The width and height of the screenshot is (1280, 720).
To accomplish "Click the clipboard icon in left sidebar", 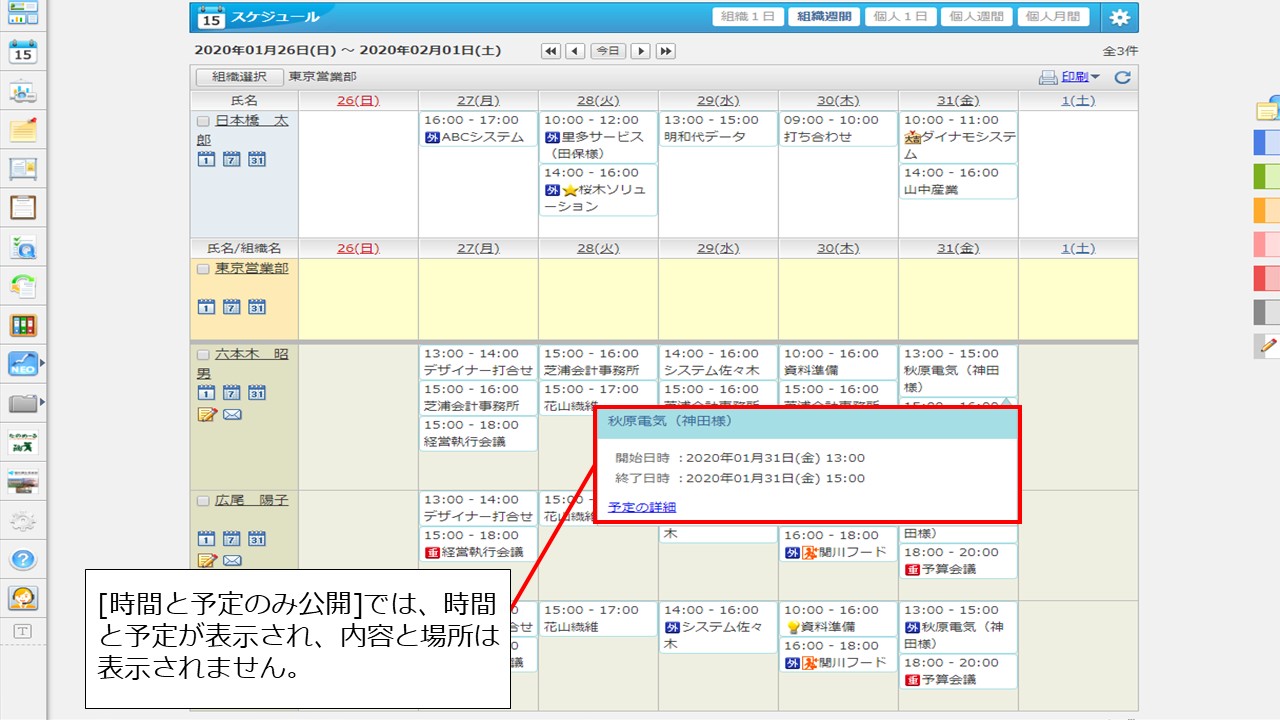I will [x=22, y=207].
